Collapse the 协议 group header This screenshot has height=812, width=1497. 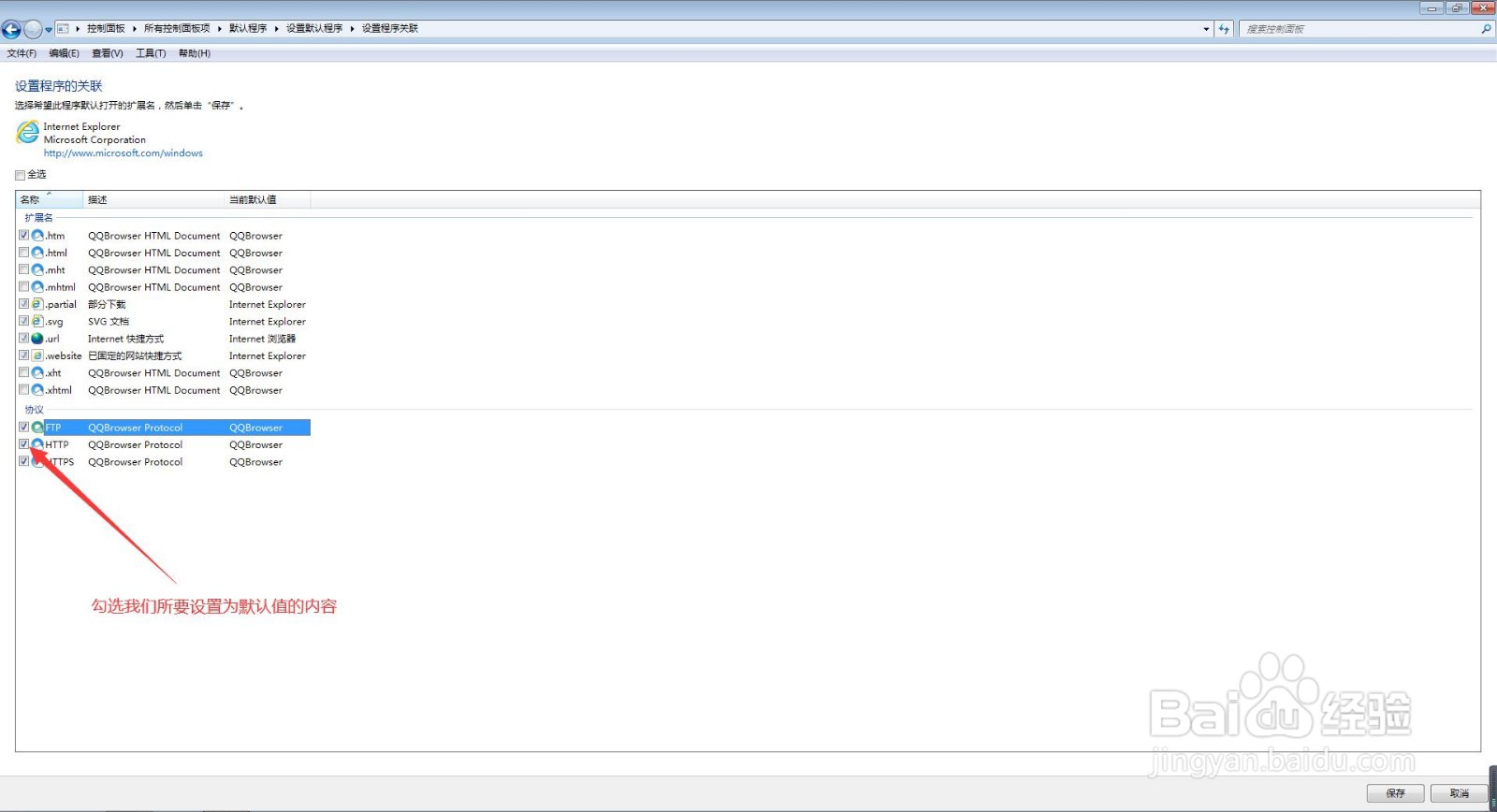point(34,410)
